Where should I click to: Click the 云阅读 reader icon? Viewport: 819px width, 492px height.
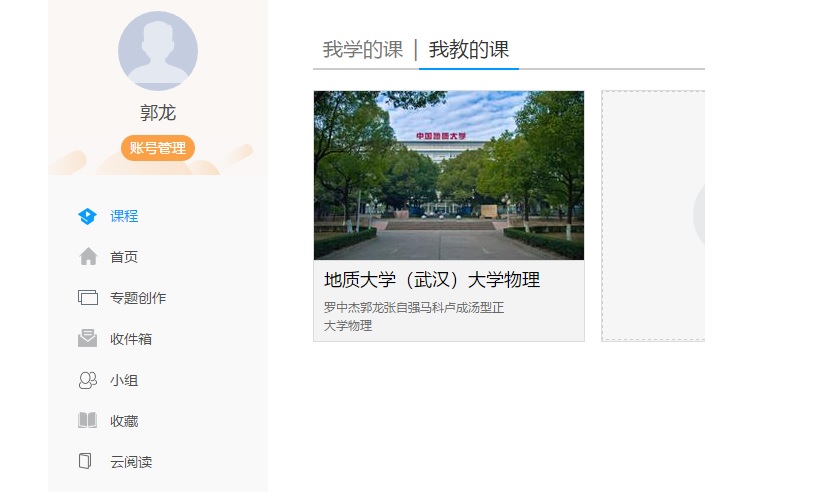point(85,461)
